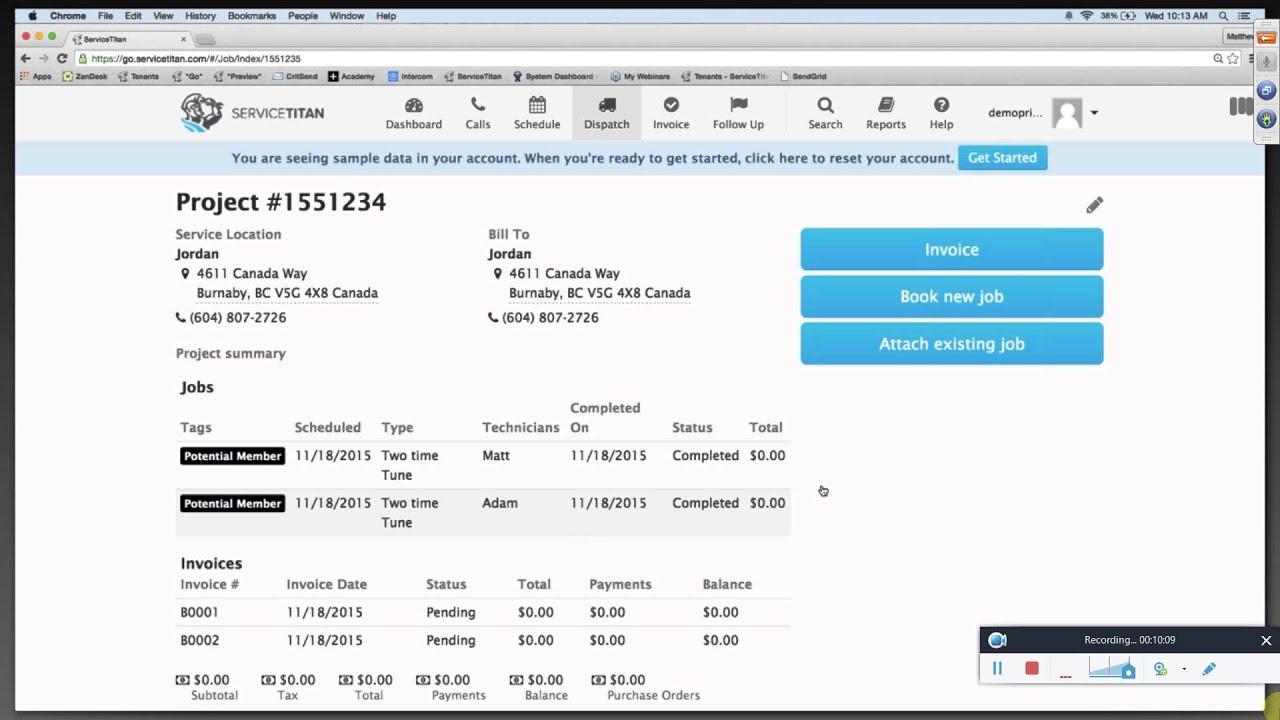Expand the user account dropdown arrow
Image resolution: width=1280 pixels, height=720 pixels.
(1094, 113)
